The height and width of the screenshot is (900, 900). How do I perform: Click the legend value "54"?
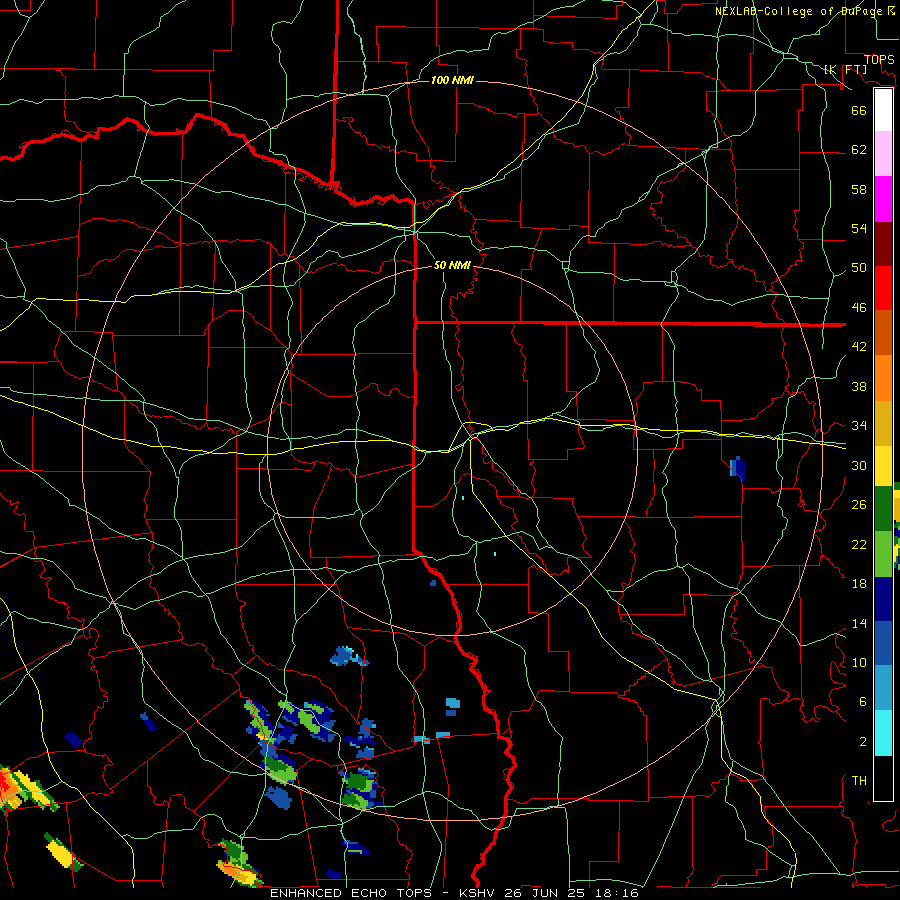click(859, 228)
